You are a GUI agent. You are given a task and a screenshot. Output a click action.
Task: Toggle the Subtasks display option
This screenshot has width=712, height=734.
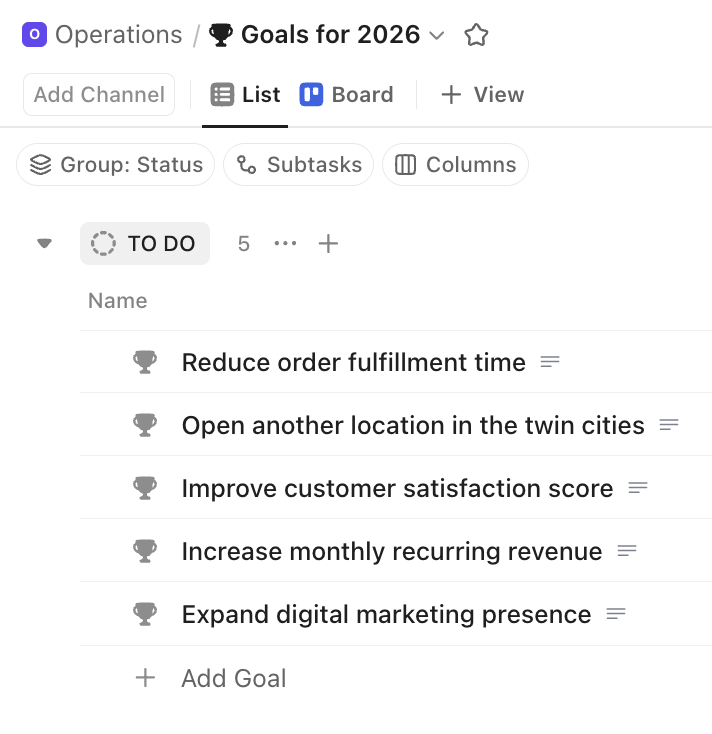click(x=299, y=165)
